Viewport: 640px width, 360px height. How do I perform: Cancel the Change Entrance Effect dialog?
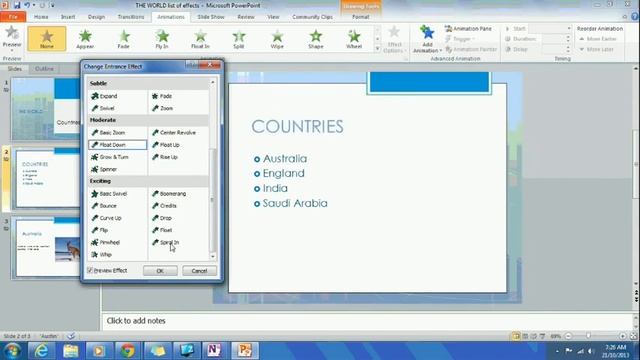pos(199,271)
